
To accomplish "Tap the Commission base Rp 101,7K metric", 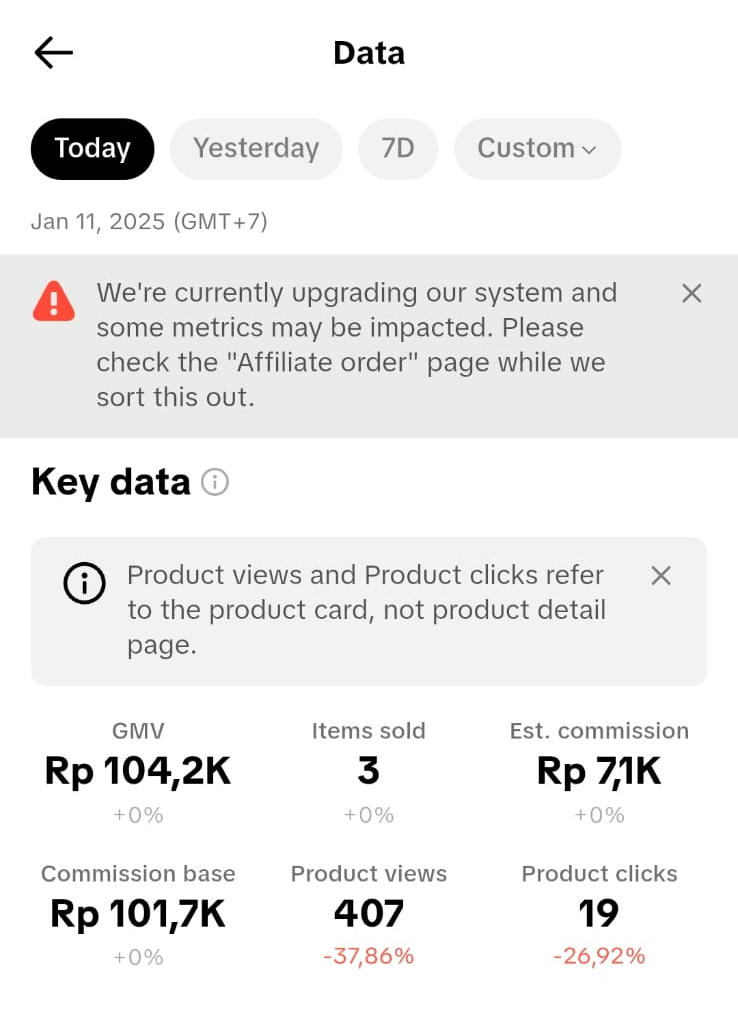I will click(138, 914).
